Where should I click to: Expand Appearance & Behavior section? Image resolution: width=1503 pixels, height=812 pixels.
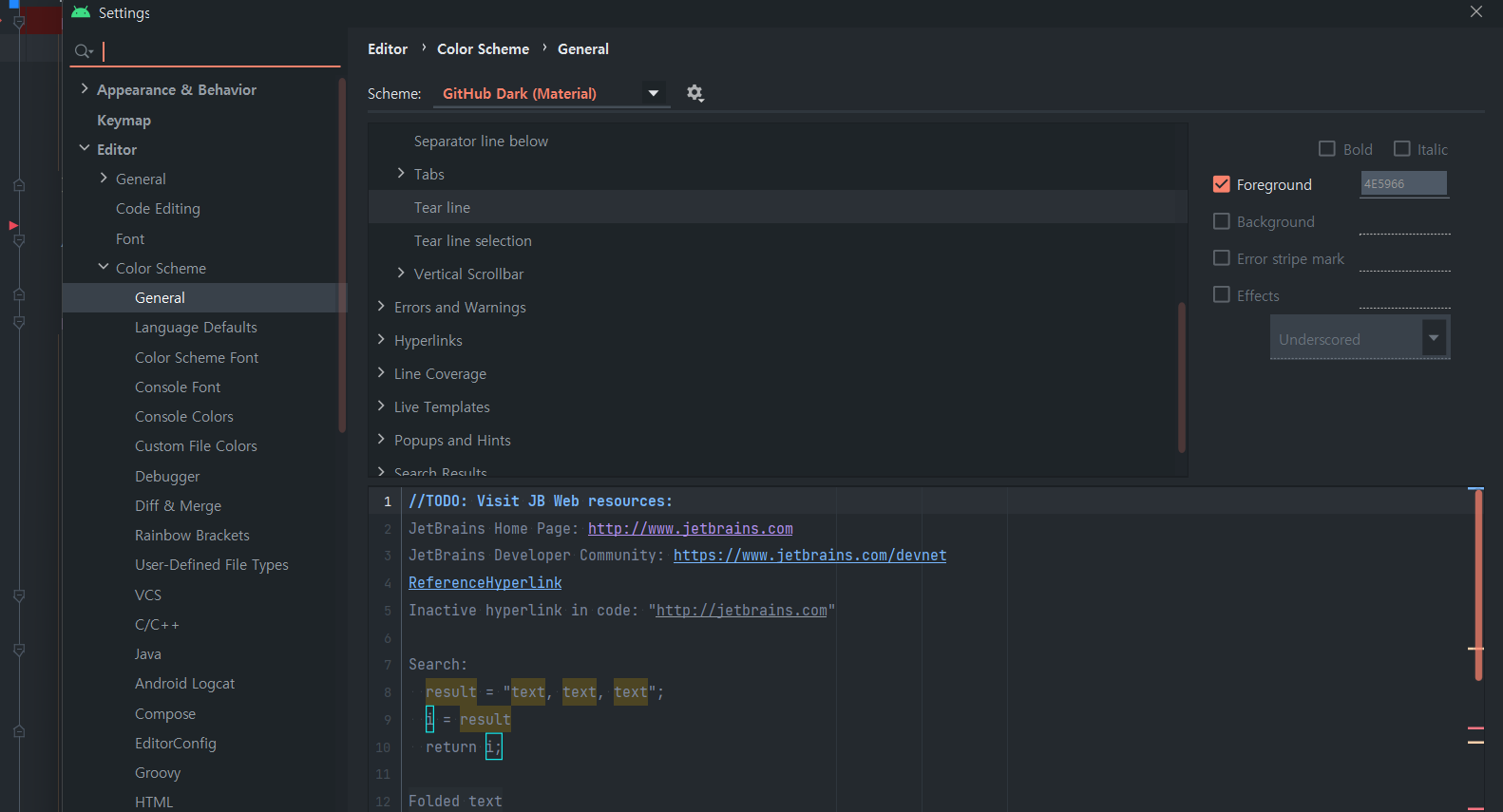pyautogui.click(x=85, y=88)
